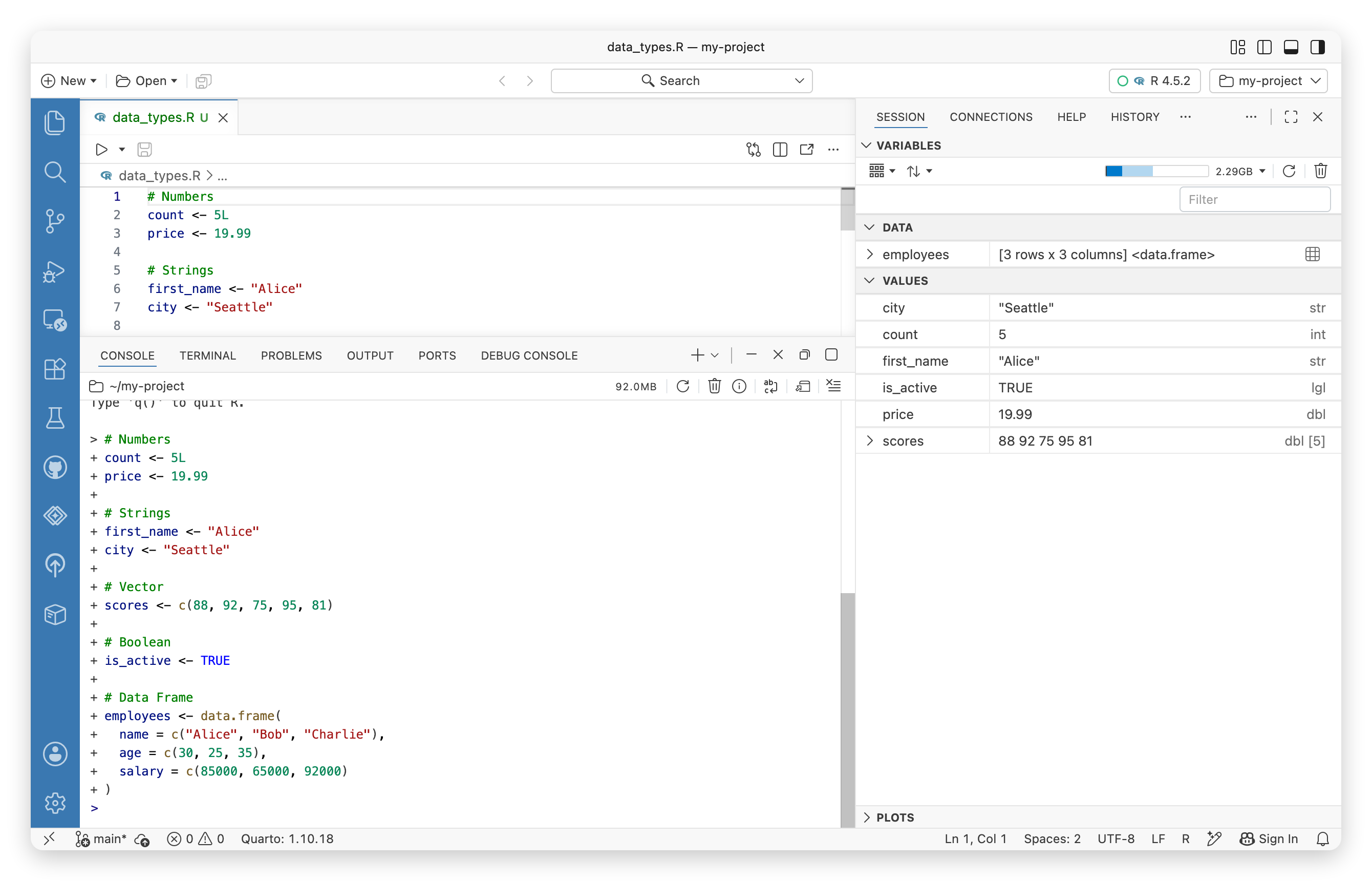
Task: Open Customize Layout button in title bar
Action: pyautogui.click(x=1238, y=47)
